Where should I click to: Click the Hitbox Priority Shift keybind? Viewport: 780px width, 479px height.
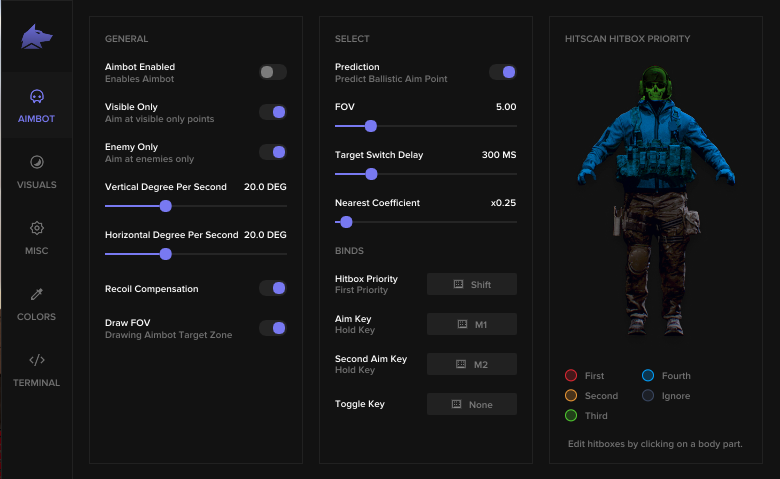[x=472, y=284]
